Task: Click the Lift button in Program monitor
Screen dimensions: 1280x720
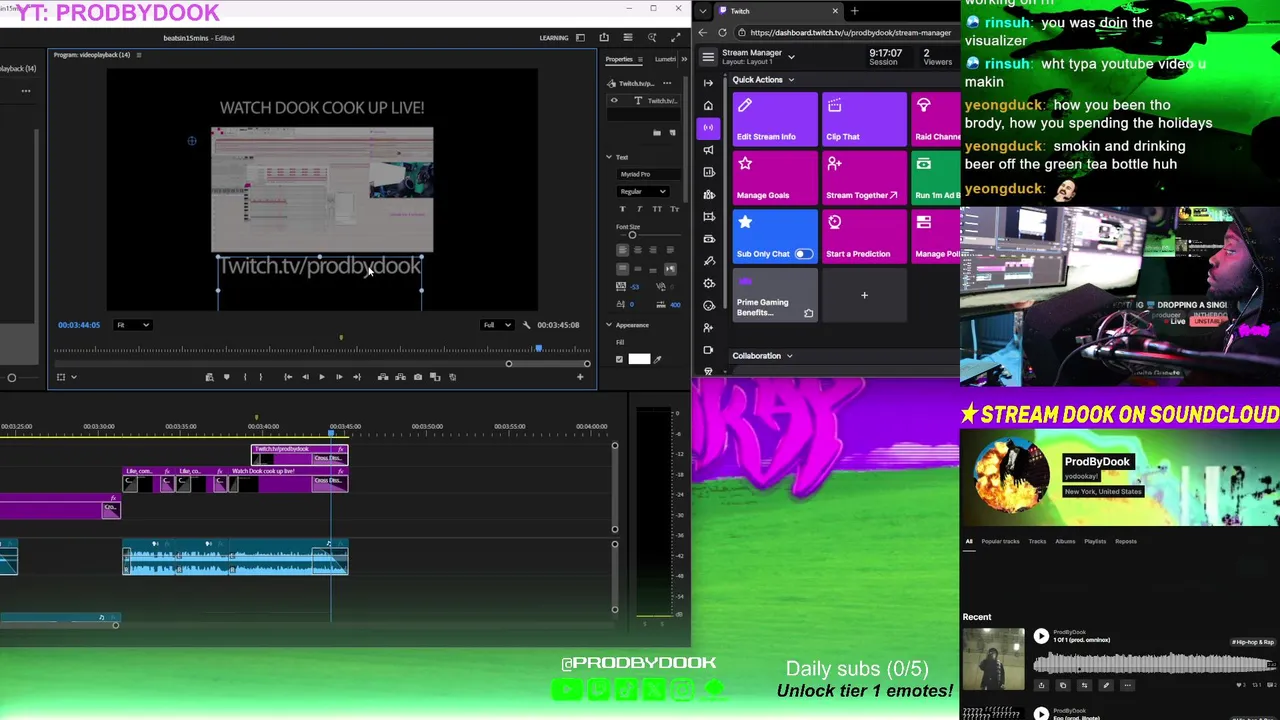Action: [x=383, y=377]
